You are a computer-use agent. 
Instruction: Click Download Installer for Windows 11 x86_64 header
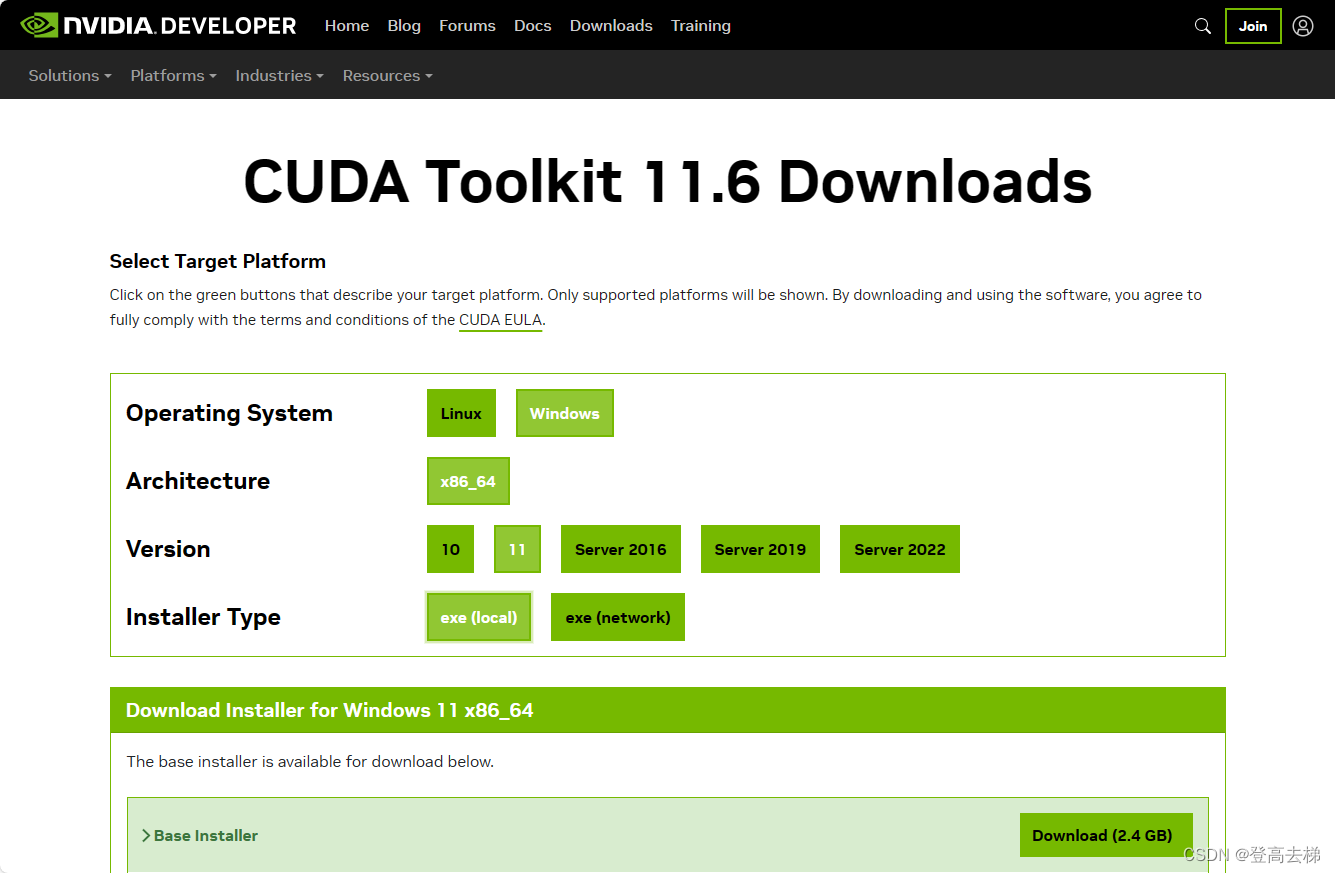point(330,710)
